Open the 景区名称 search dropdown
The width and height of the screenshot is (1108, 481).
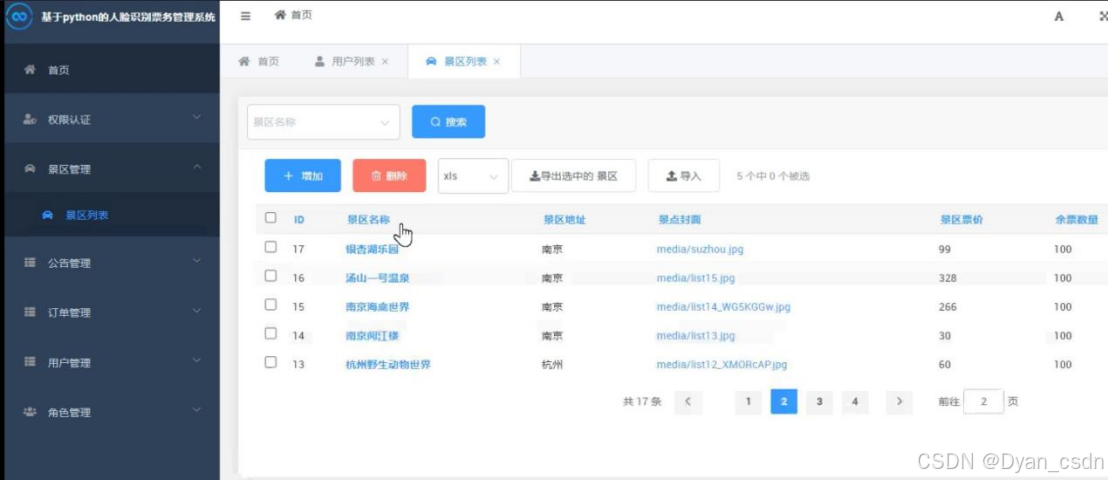click(324, 122)
